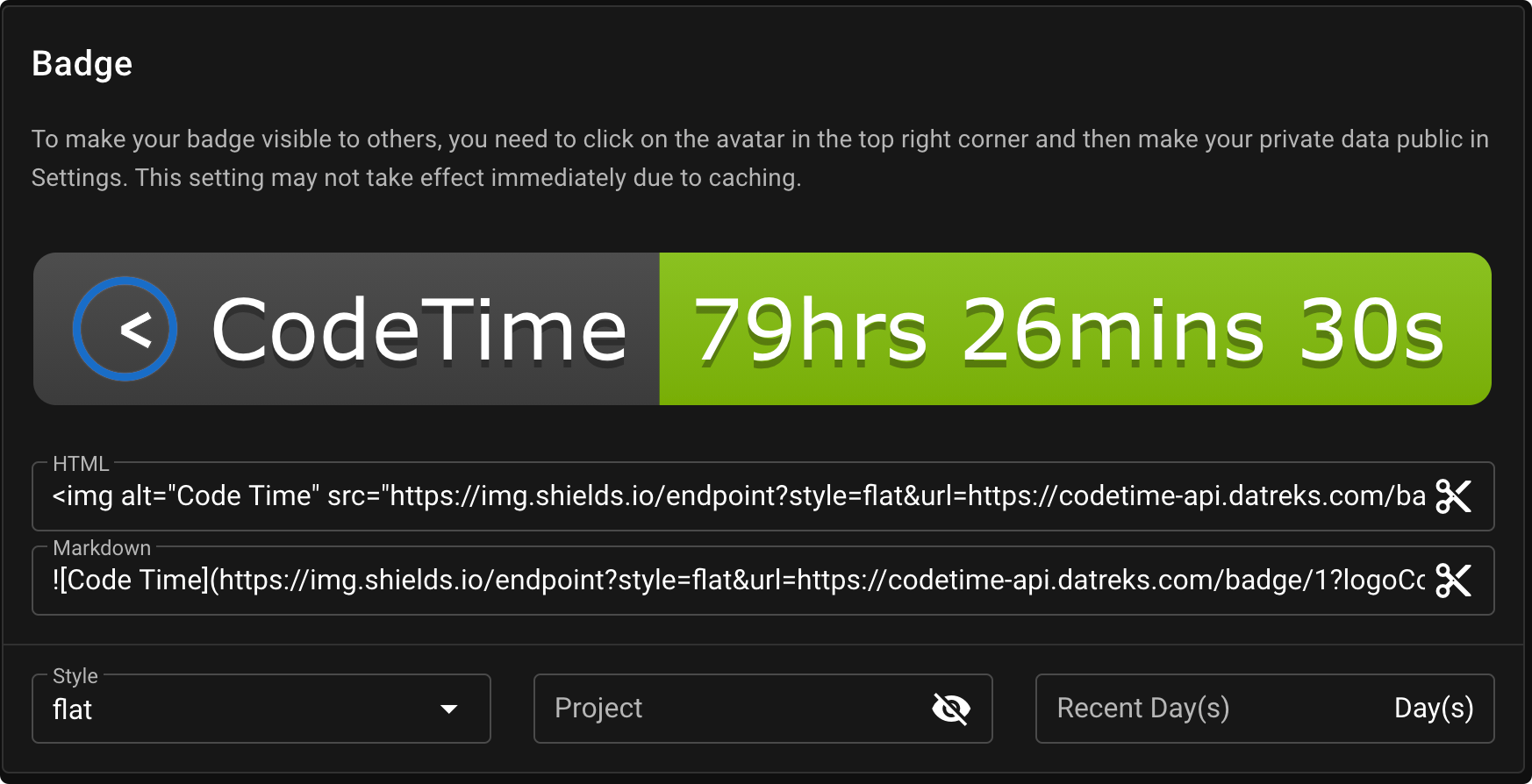Click the hidden-visibility eye icon near Project

click(953, 708)
